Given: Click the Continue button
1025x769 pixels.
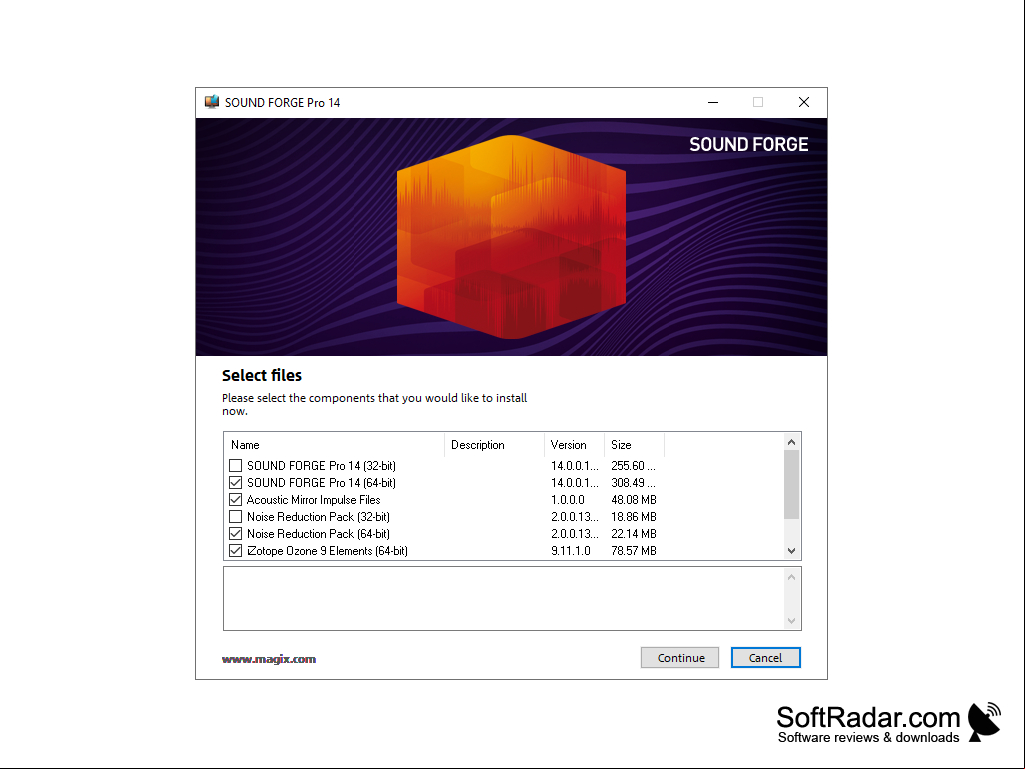Looking at the screenshot, I should (x=680, y=658).
